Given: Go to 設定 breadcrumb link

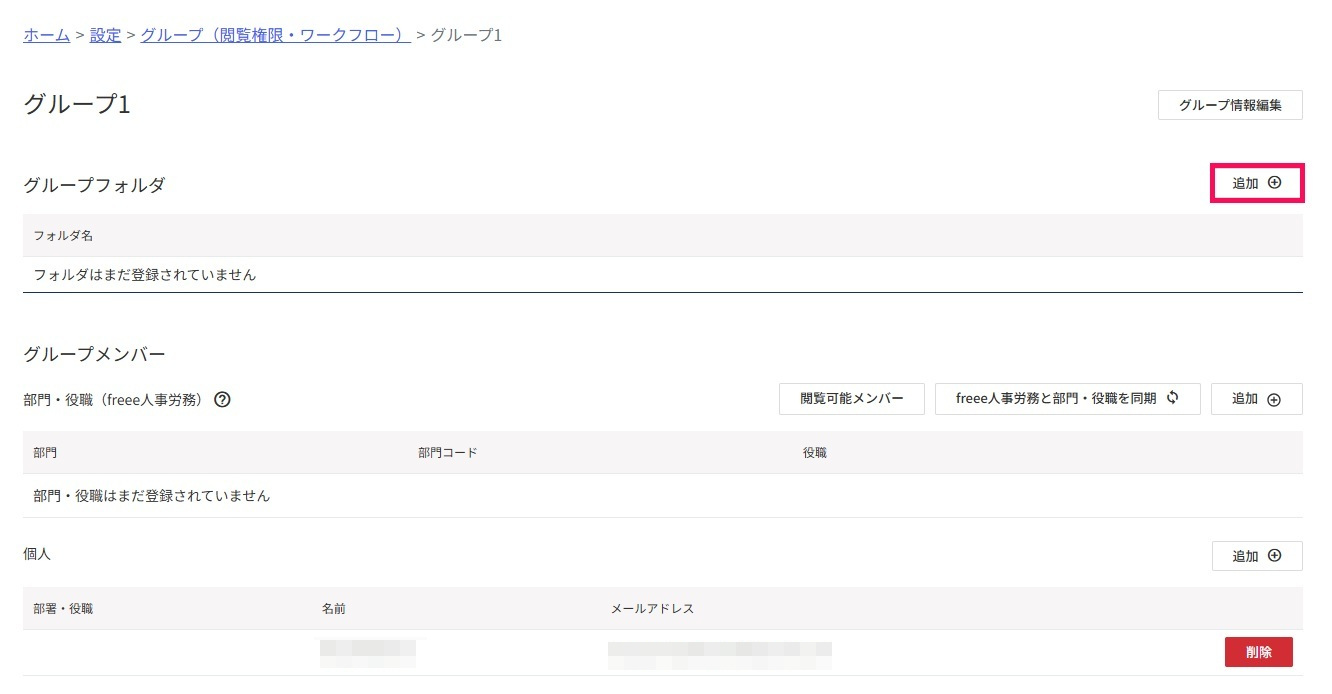Looking at the screenshot, I should click(105, 35).
